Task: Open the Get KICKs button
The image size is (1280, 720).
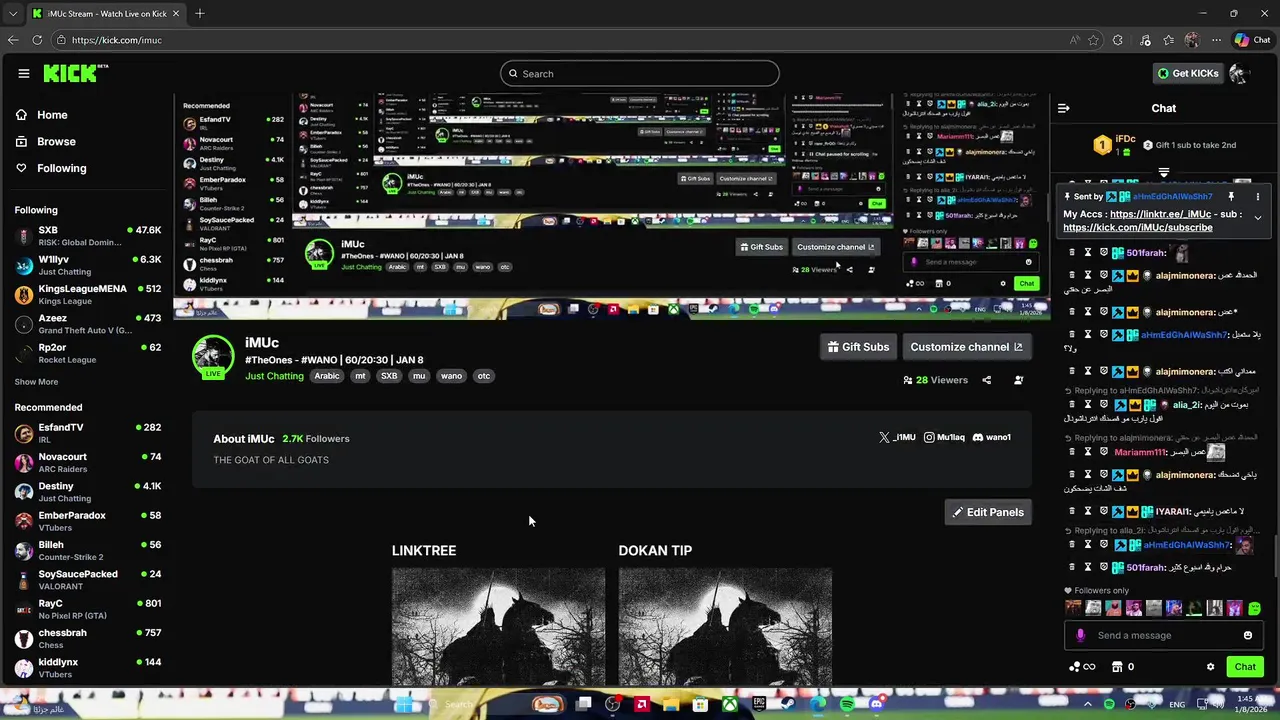Action: [1187, 73]
